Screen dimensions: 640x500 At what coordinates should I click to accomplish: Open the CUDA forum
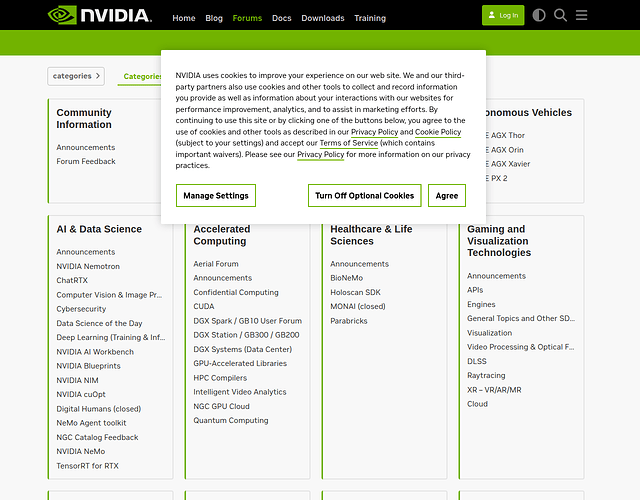pos(204,307)
